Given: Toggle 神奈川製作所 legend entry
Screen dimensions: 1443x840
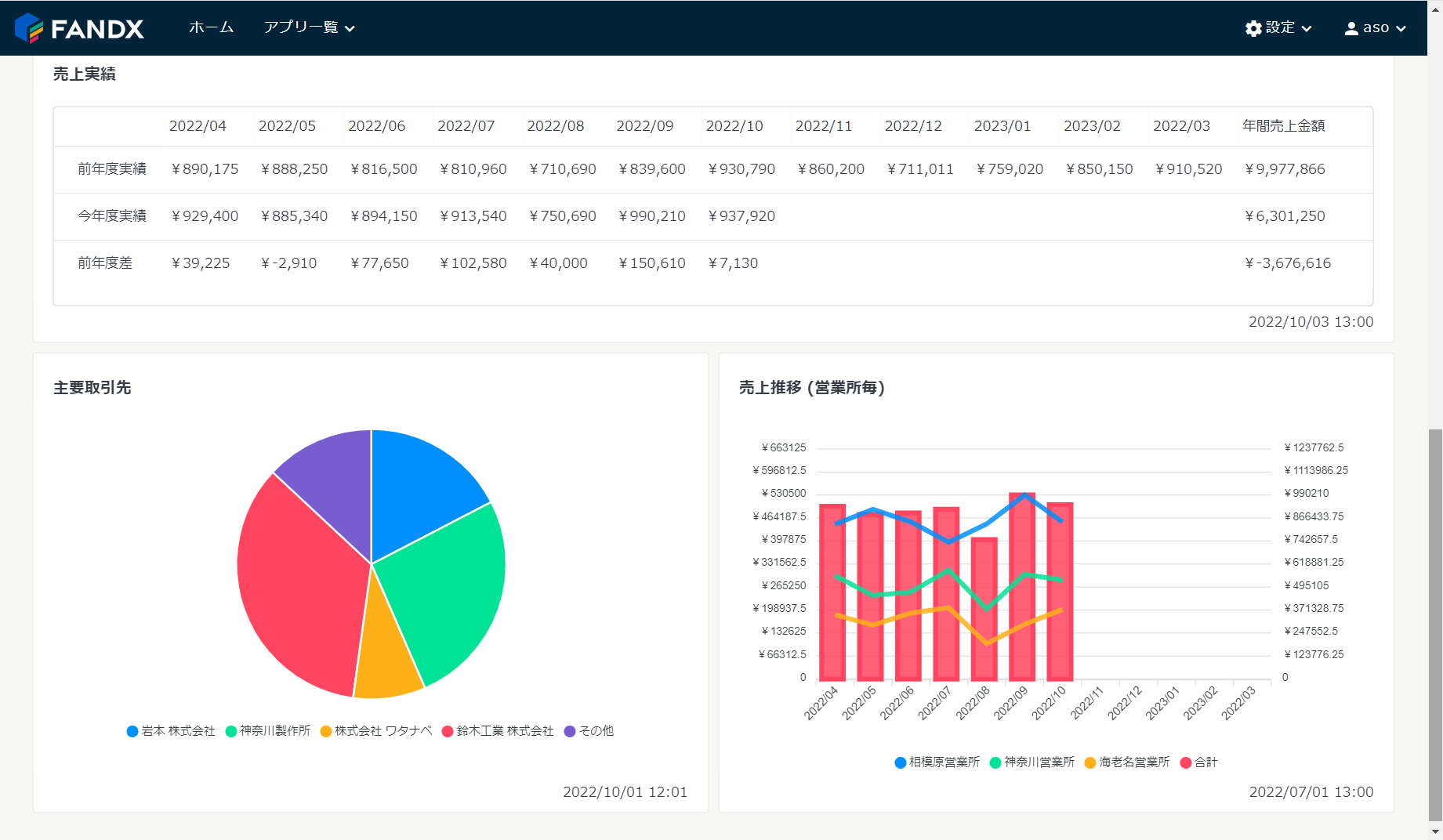Looking at the screenshot, I should 268,731.
